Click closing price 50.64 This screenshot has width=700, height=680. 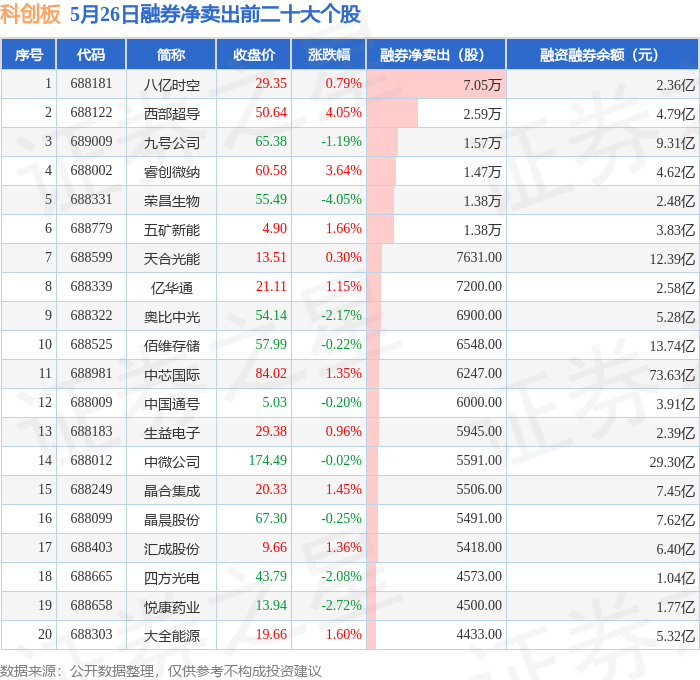271,113
